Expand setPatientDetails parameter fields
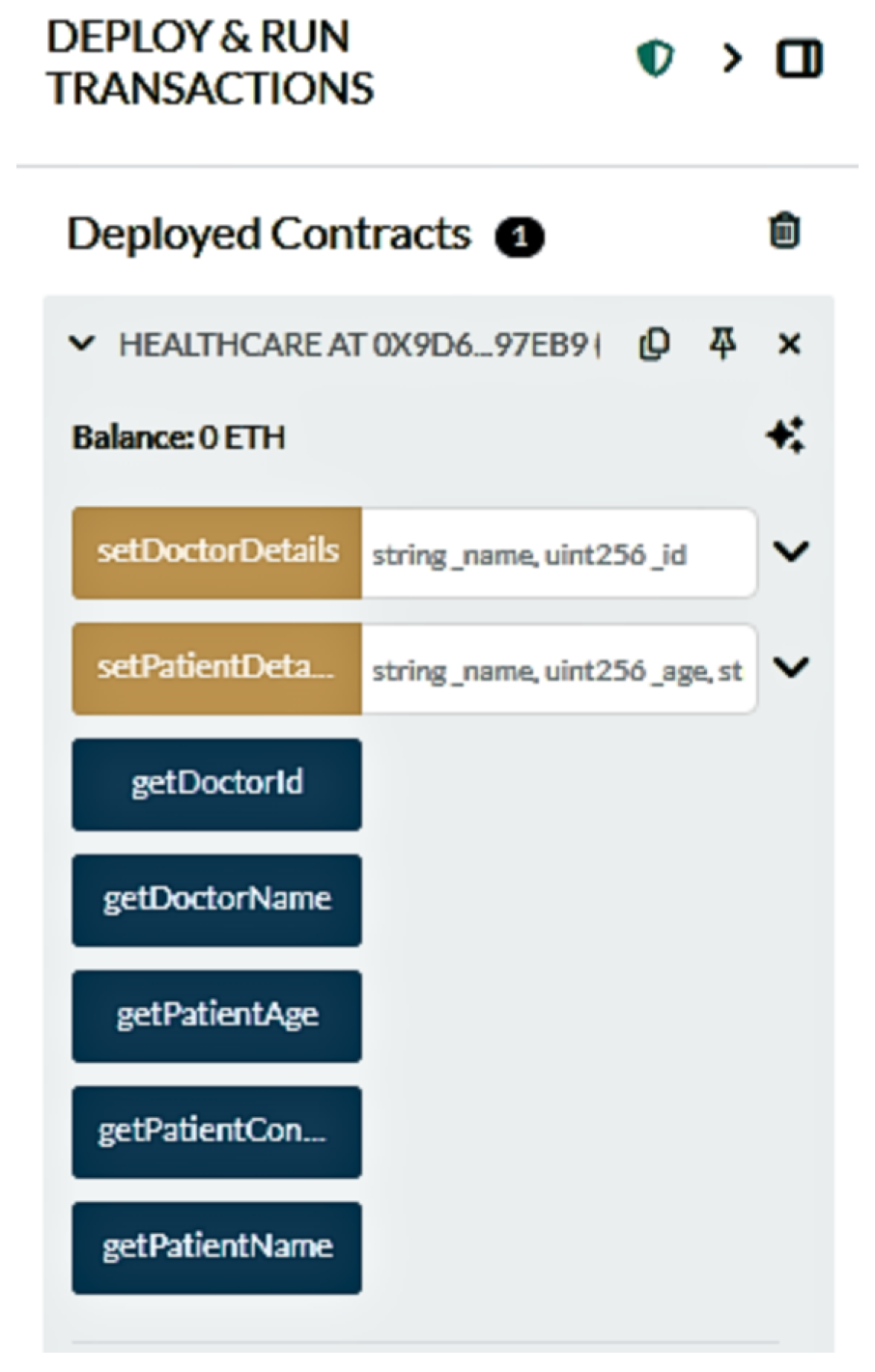This screenshot has width=875, height=1372. click(791, 668)
